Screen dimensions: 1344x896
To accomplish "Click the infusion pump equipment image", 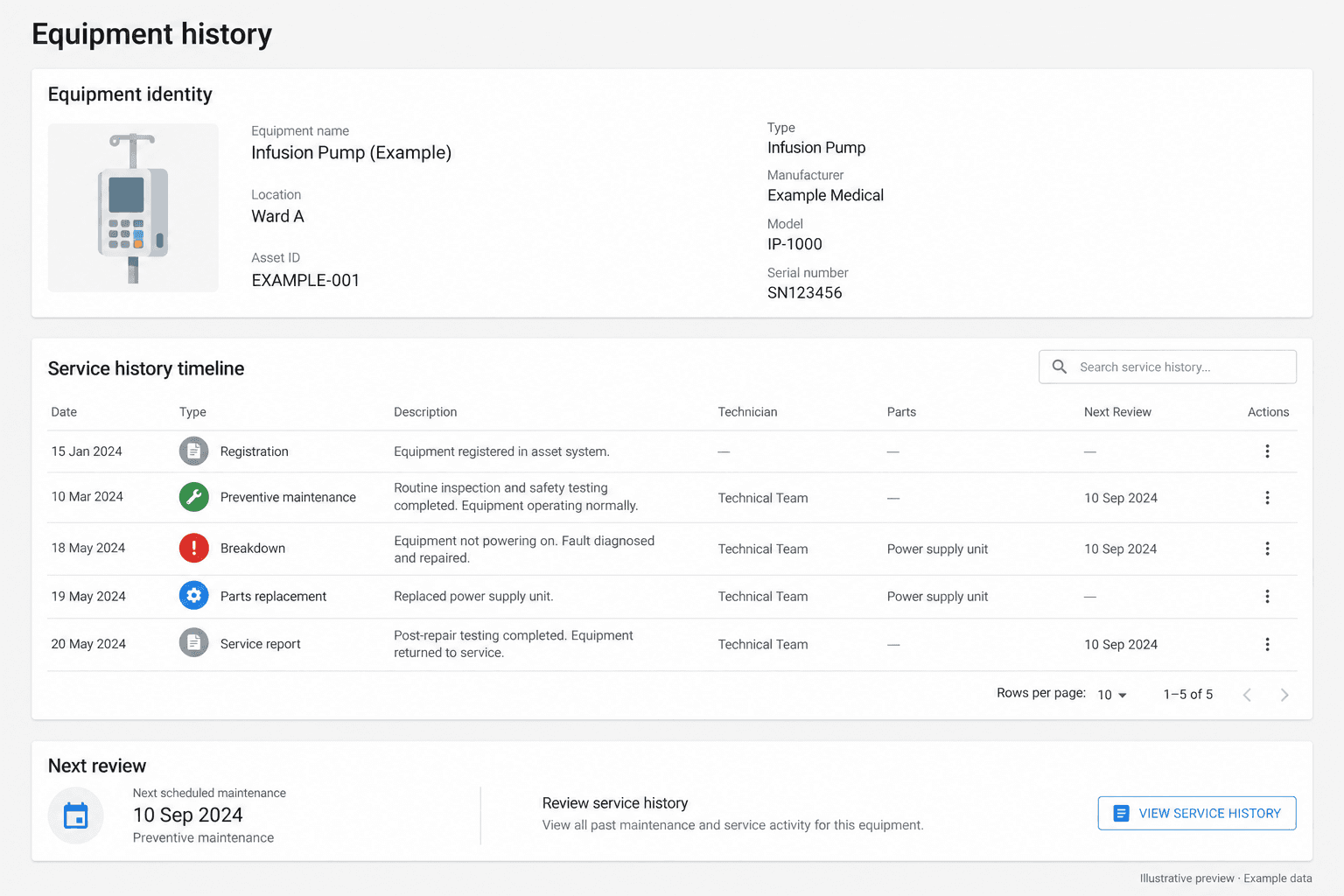I will (133, 207).
